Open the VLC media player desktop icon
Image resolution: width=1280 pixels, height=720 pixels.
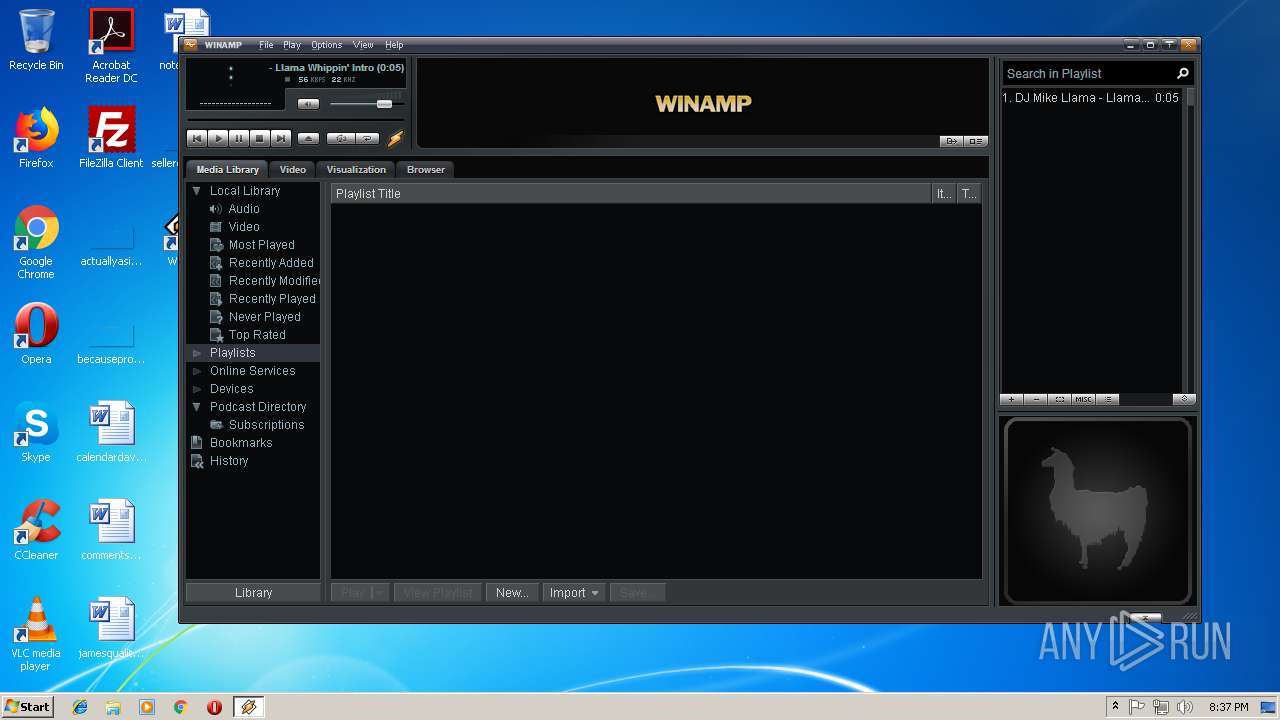[36, 634]
